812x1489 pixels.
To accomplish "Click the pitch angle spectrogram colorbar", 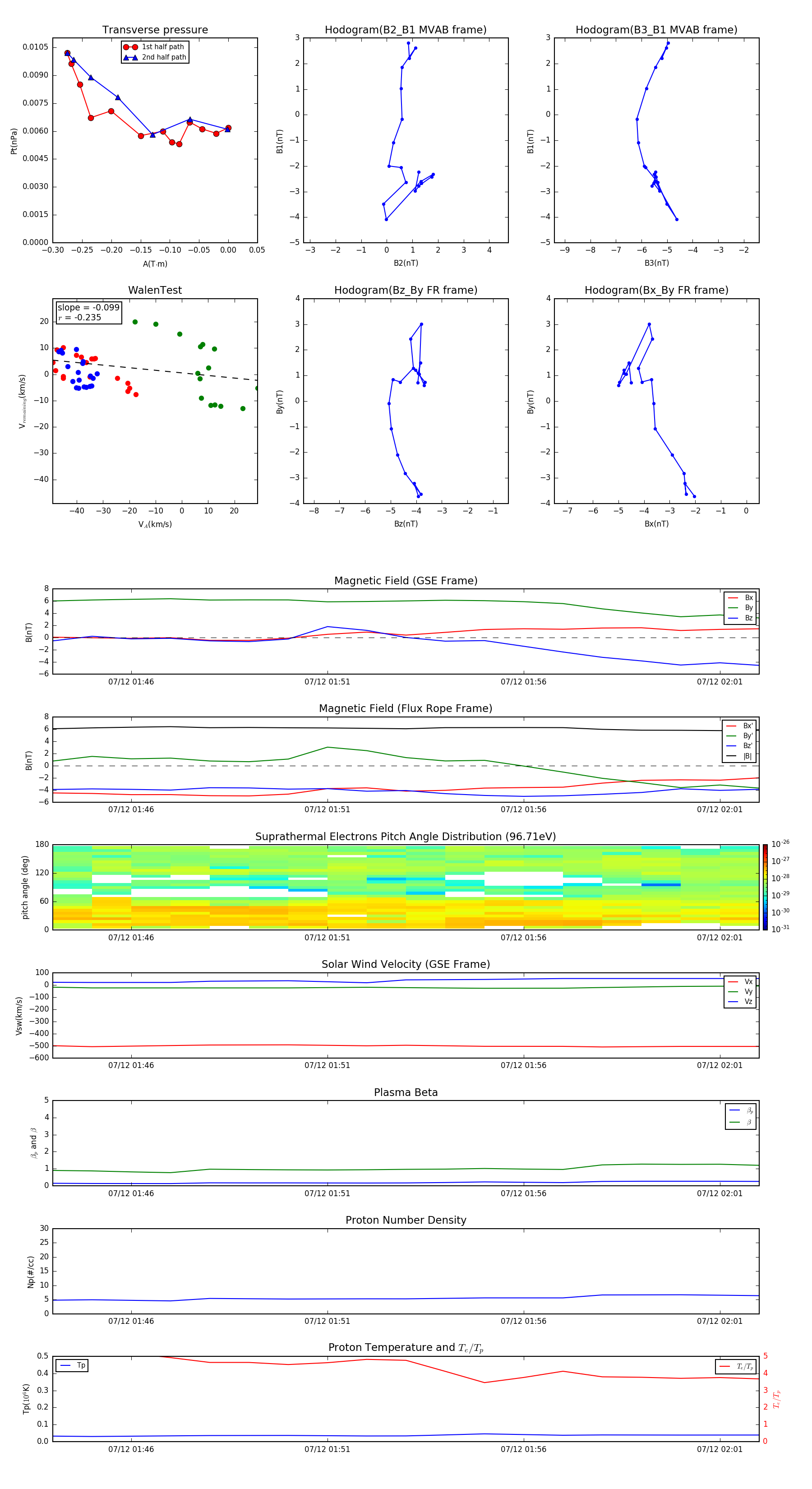I will click(x=765, y=887).
